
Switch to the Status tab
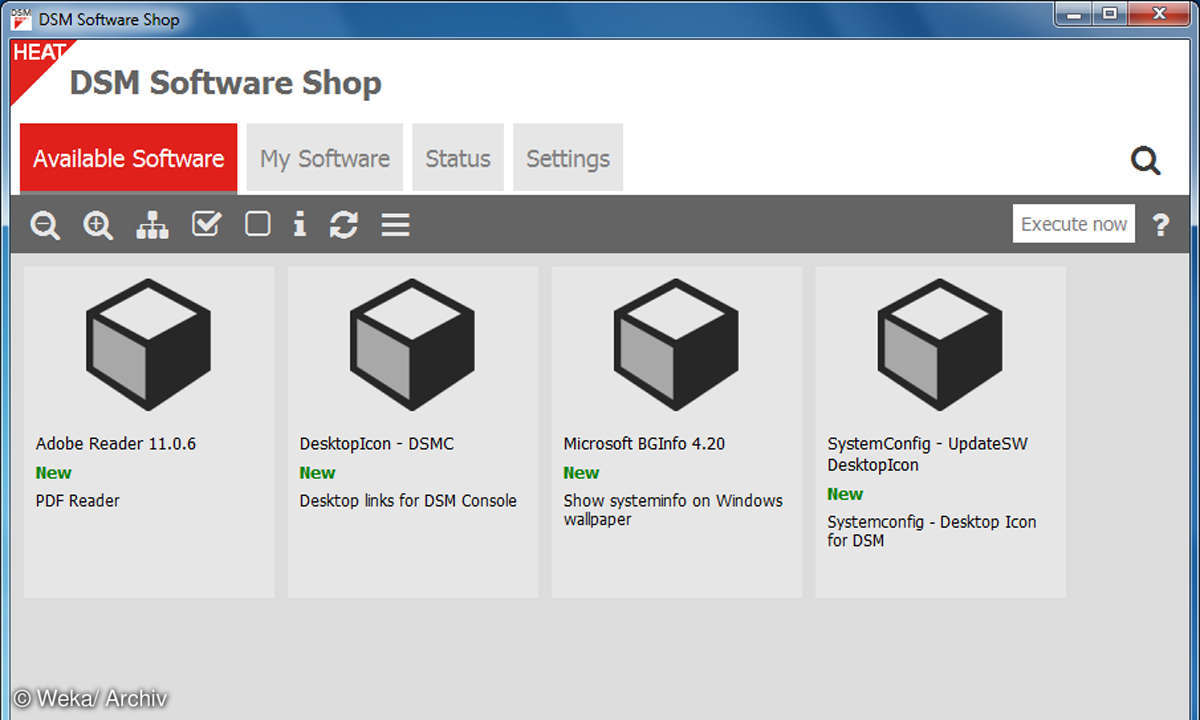pos(458,158)
